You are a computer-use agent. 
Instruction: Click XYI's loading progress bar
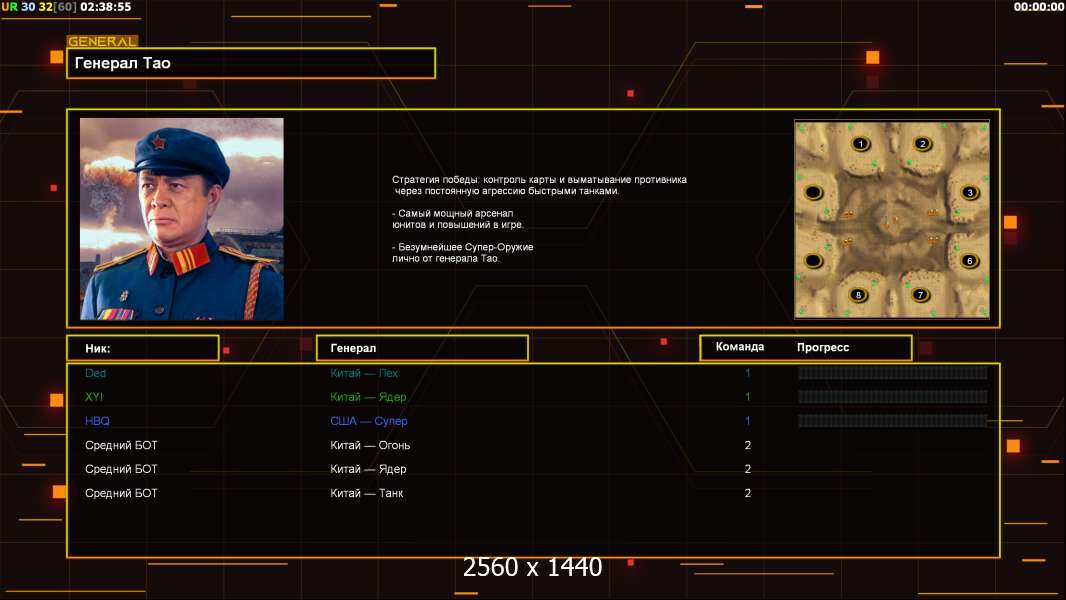(893, 397)
